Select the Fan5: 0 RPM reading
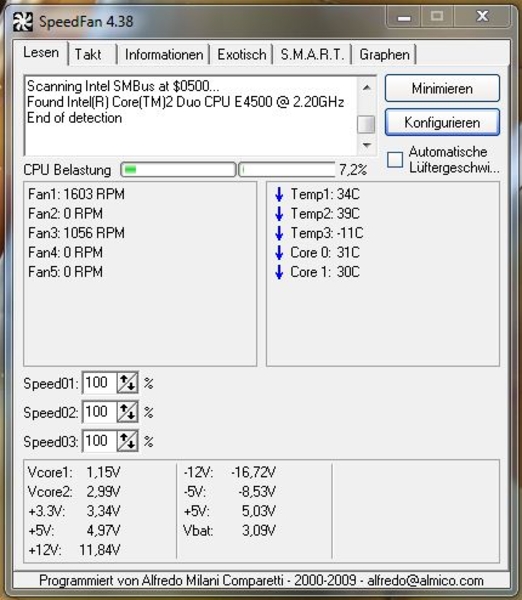522x600 pixels. [65, 272]
